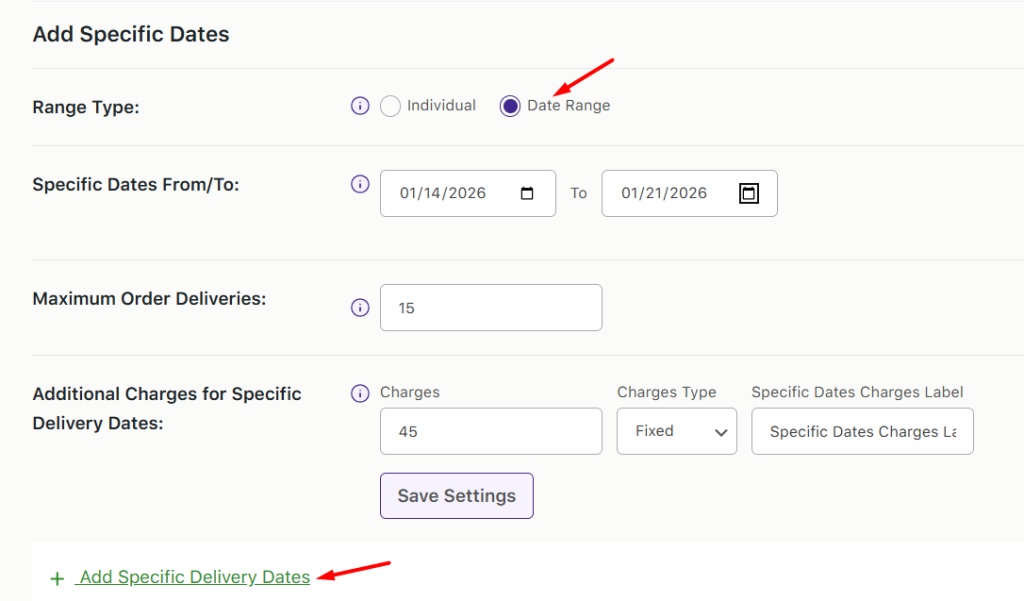Toggle Individual radio off by choosing Date Range
The height and width of the screenshot is (601, 1024).
511,105
